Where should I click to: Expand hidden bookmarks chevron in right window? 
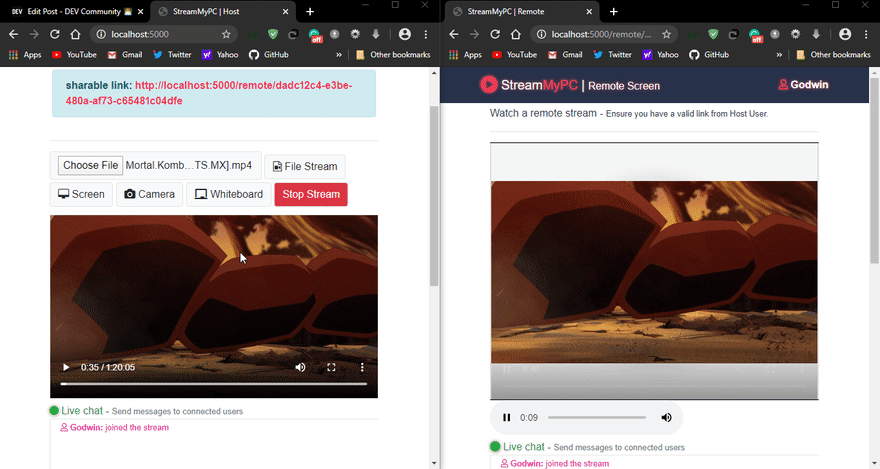(x=778, y=54)
